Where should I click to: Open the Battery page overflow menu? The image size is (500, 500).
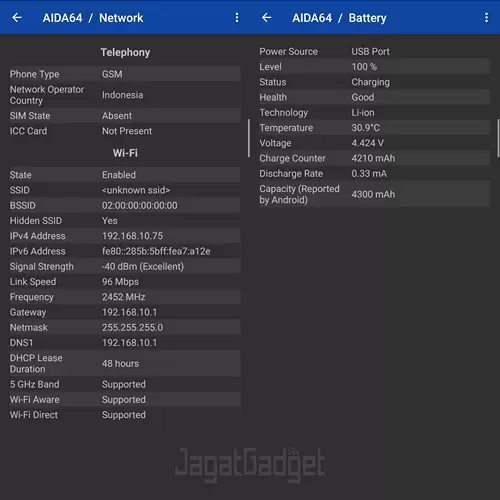click(486, 18)
